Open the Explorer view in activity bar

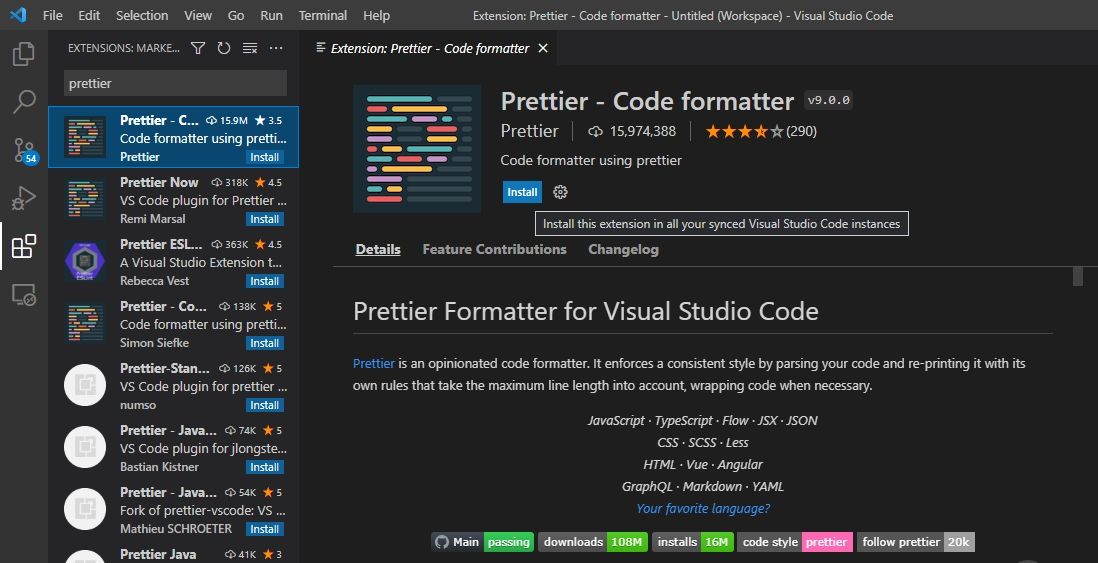point(24,53)
